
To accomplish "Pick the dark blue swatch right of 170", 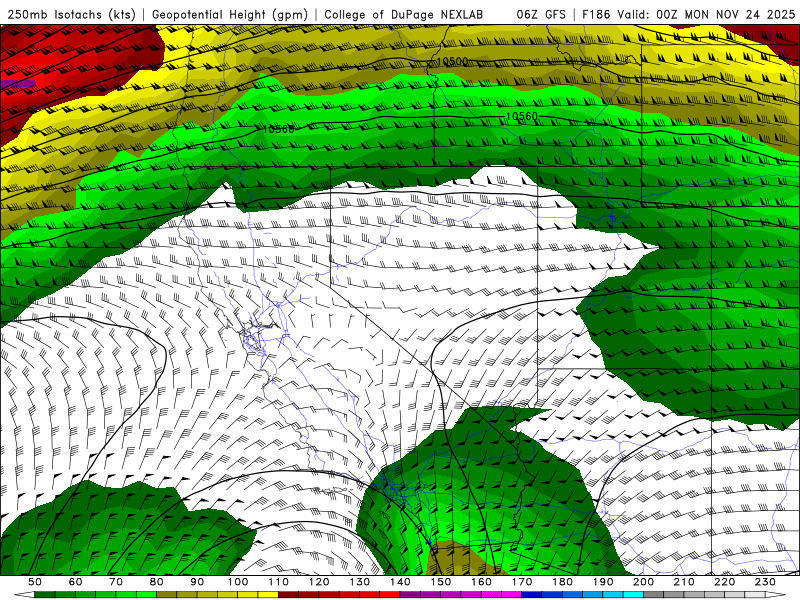I will (x=532, y=595).
